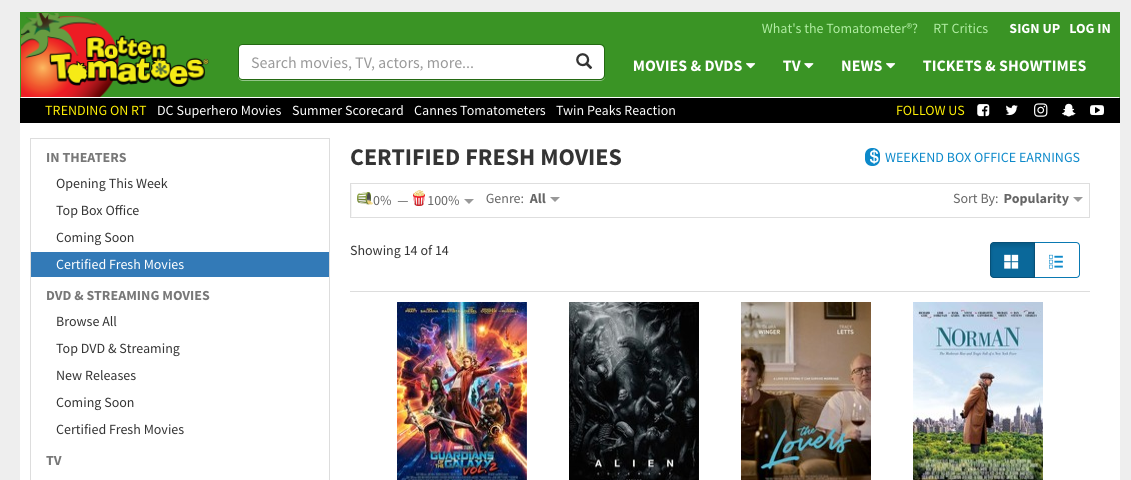
Task: Open Weekend Box Office Earnings link
Action: tap(982, 157)
